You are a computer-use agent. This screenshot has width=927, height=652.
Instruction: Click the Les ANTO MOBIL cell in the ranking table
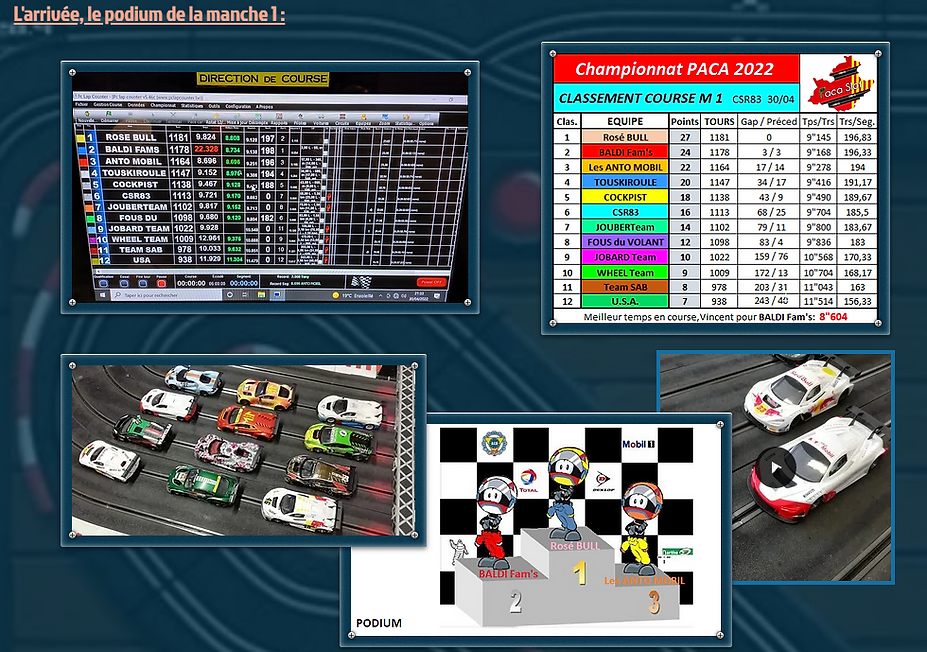[625, 167]
